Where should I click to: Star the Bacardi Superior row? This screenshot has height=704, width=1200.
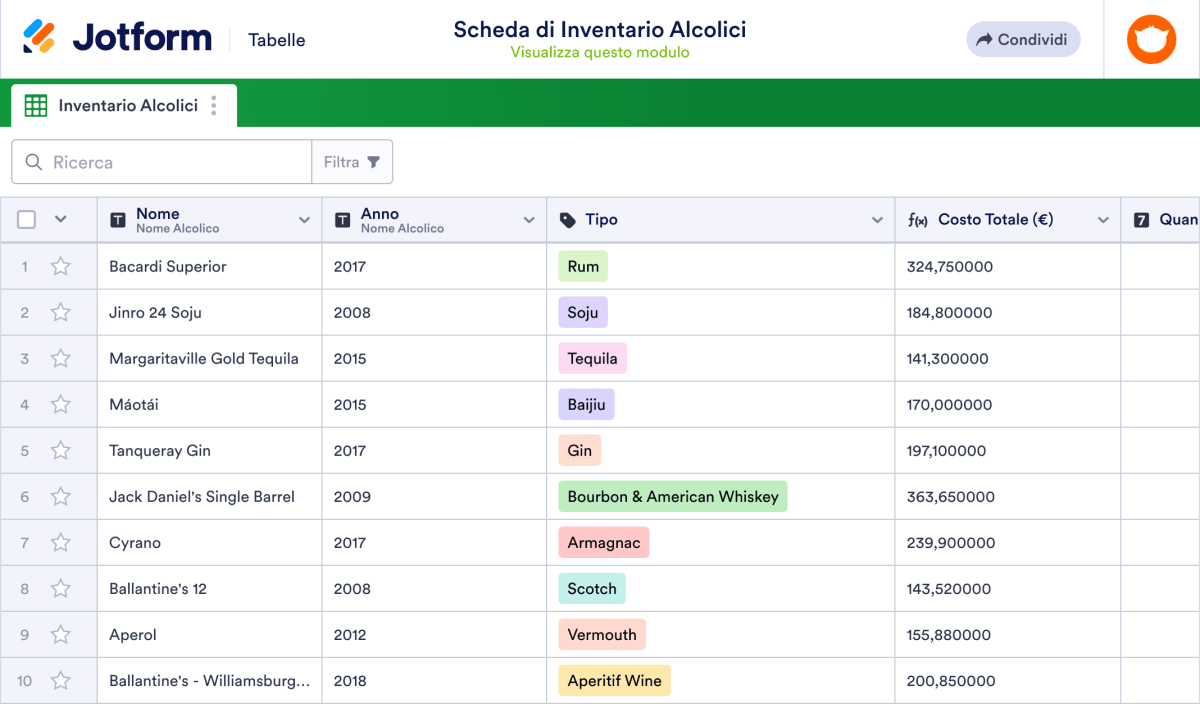(x=61, y=267)
